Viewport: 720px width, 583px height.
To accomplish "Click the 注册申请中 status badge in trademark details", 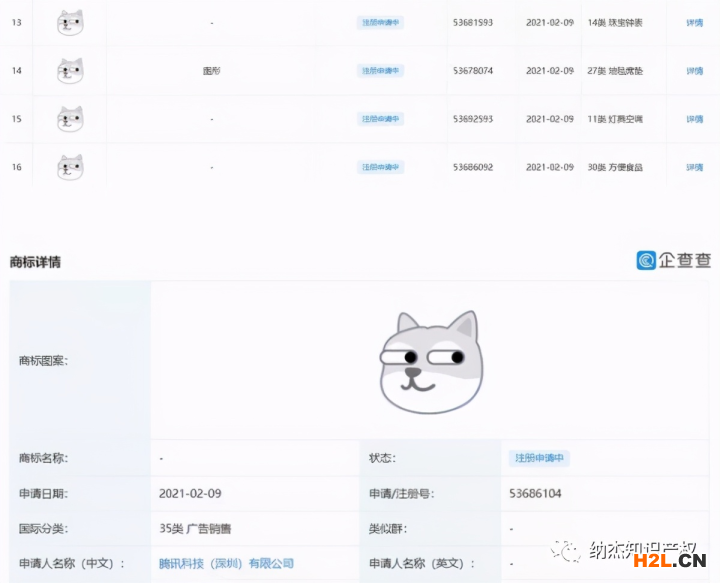I will pos(539,458).
